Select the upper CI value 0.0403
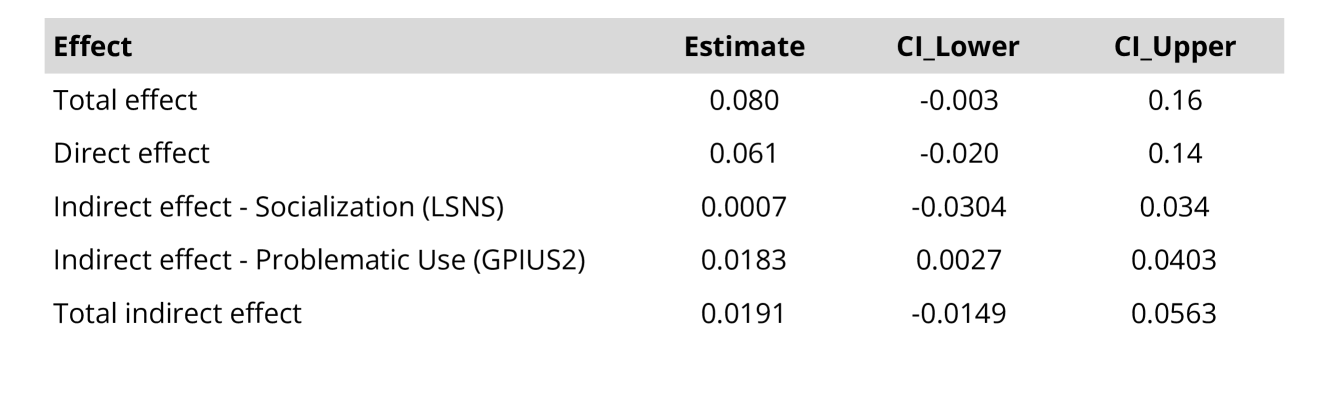 pyautogui.click(x=1174, y=260)
